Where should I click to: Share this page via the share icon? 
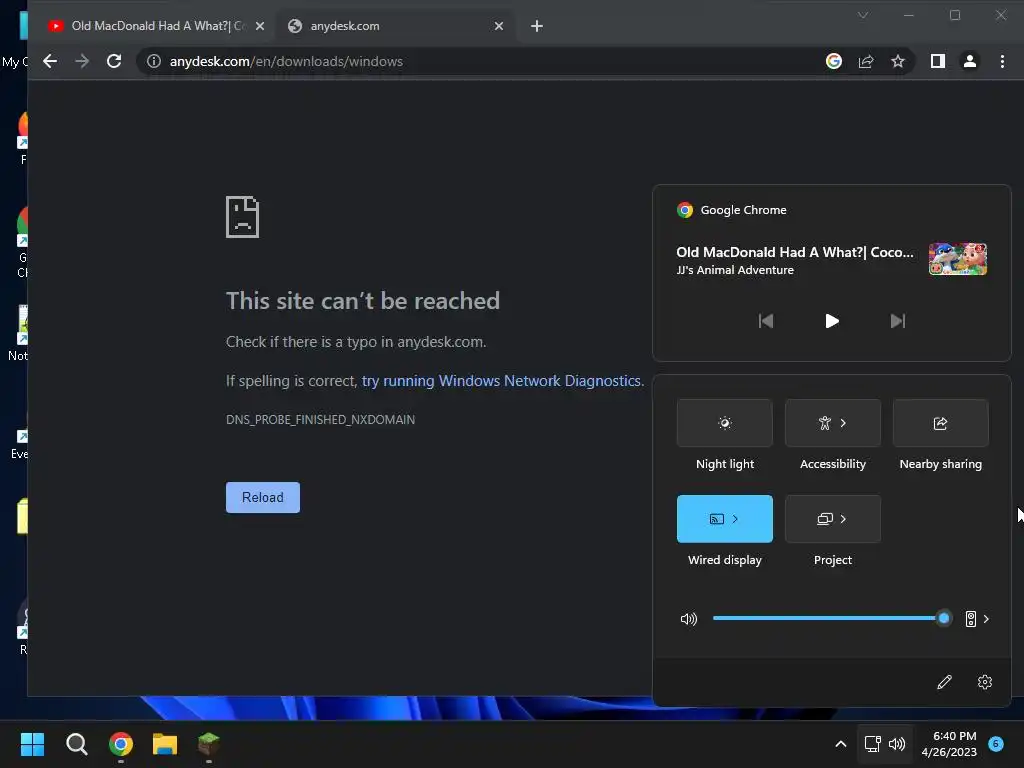pos(866,61)
